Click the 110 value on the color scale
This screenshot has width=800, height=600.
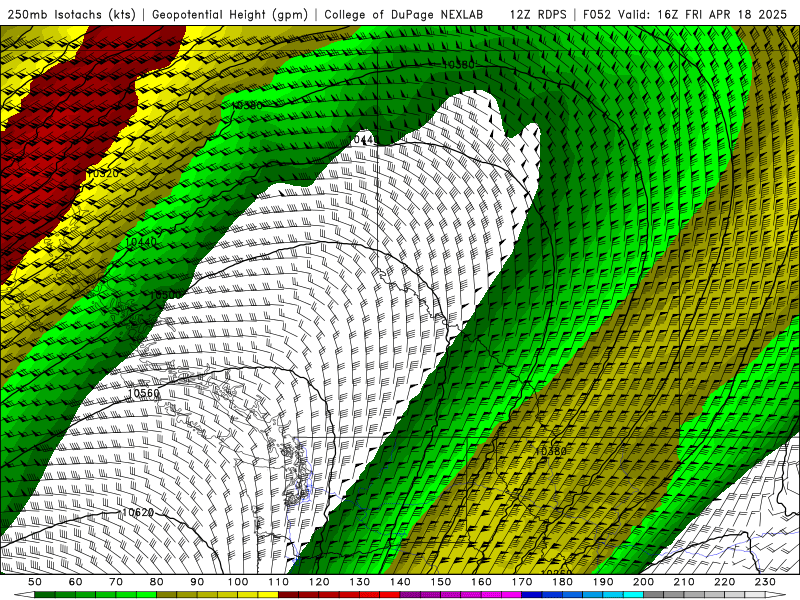click(x=279, y=582)
